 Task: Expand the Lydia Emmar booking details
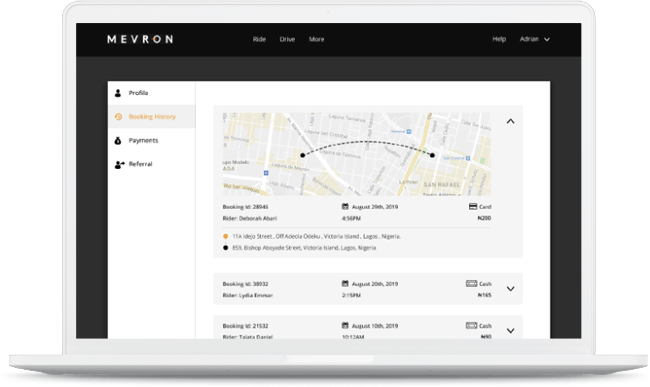click(x=511, y=289)
